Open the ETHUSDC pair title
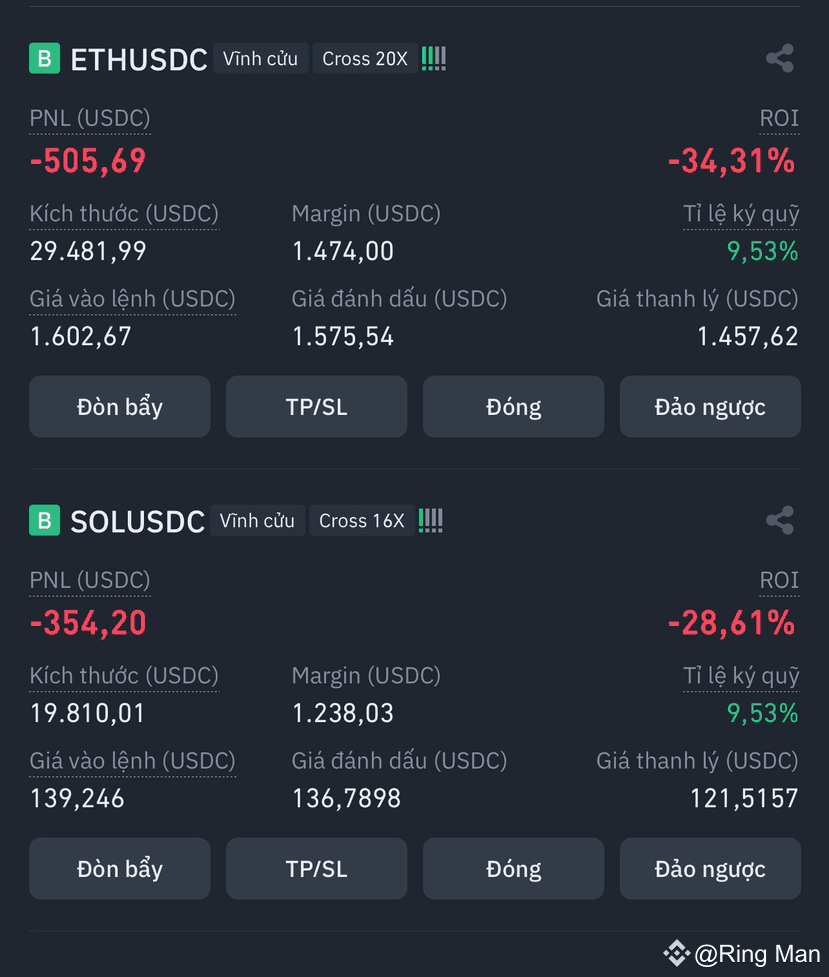 (138, 60)
